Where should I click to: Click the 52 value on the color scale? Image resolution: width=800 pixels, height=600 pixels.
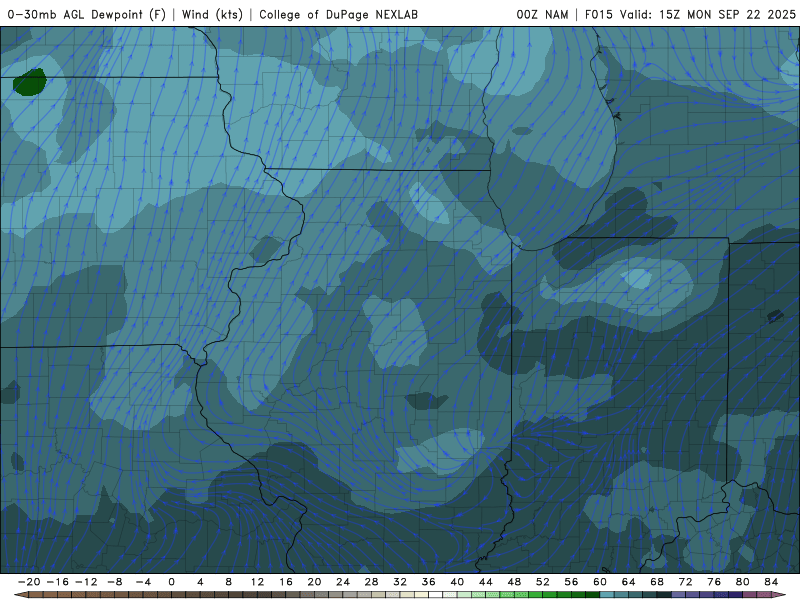tap(543, 582)
